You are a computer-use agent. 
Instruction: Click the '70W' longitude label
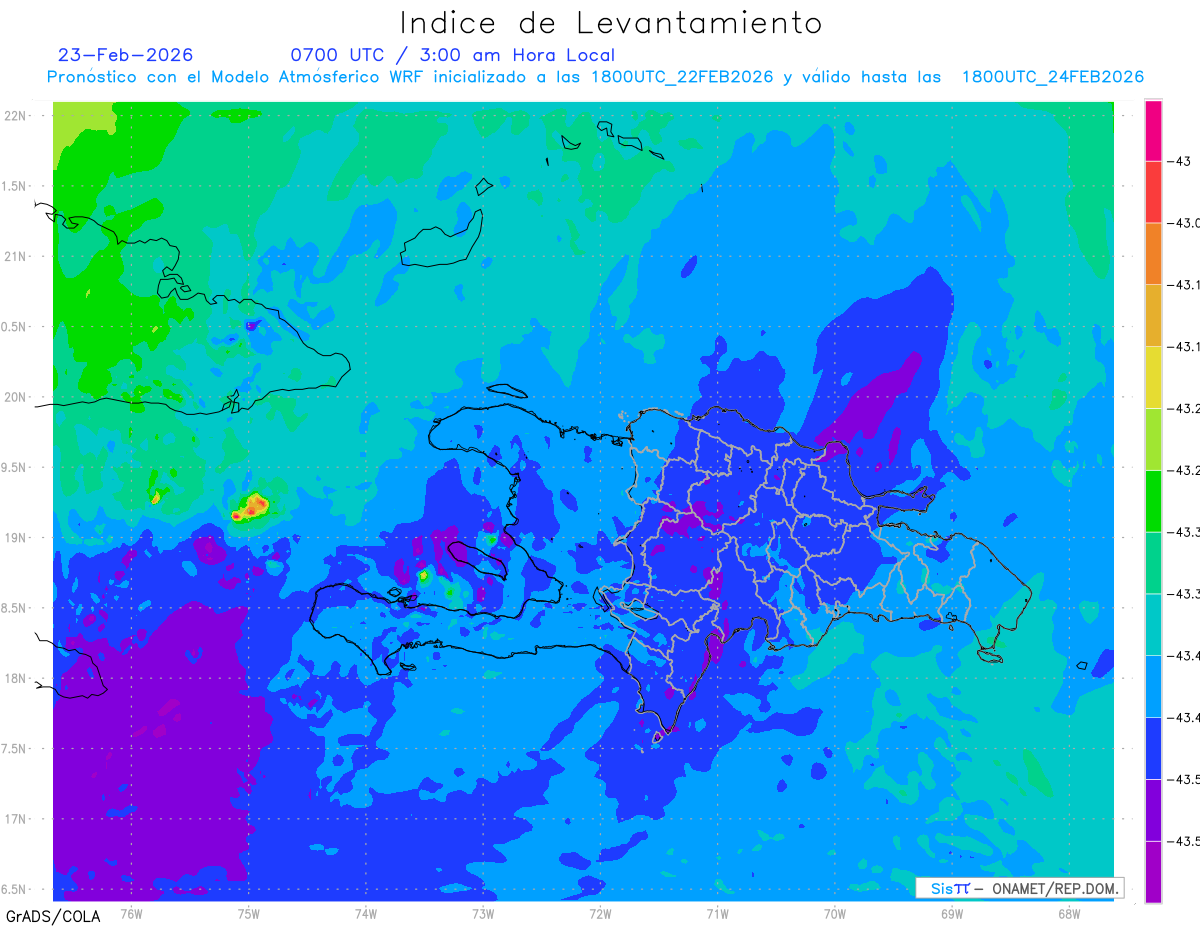[x=834, y=913]
